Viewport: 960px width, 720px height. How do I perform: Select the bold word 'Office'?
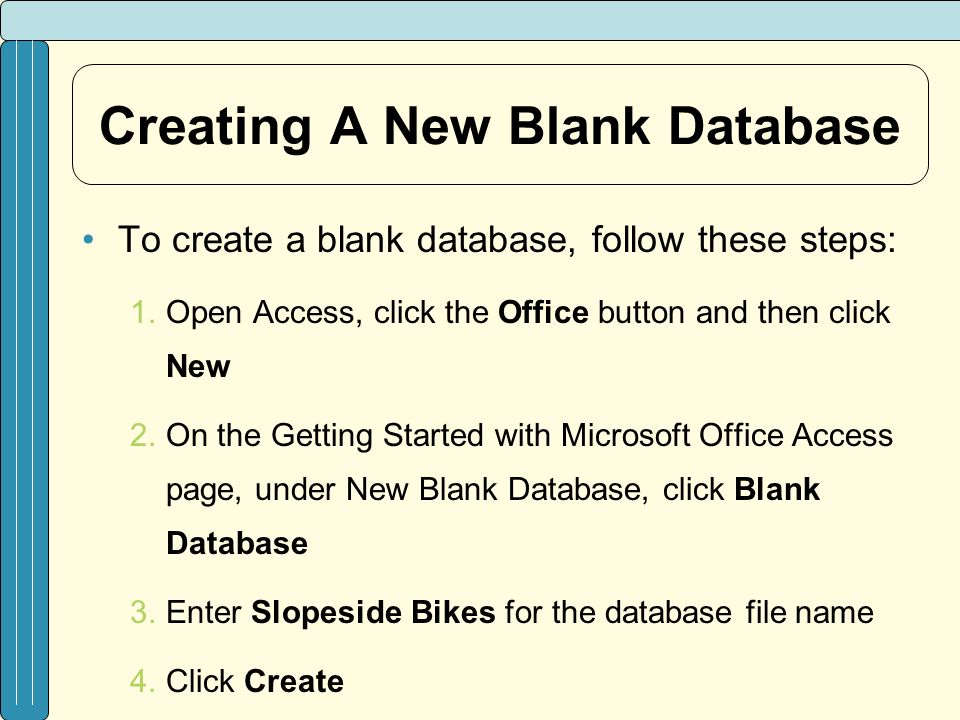pos(543,312)
